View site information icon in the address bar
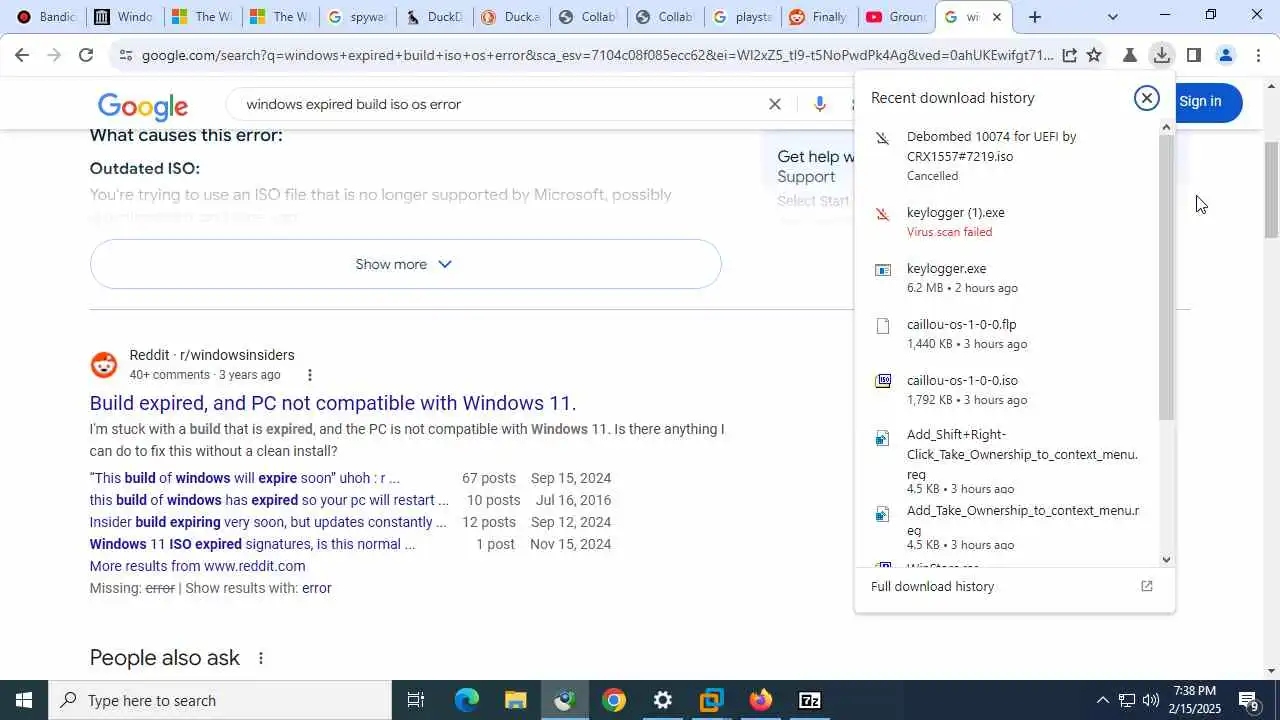The height and width of the screenshot is (720, 1280). click(125, 56)
